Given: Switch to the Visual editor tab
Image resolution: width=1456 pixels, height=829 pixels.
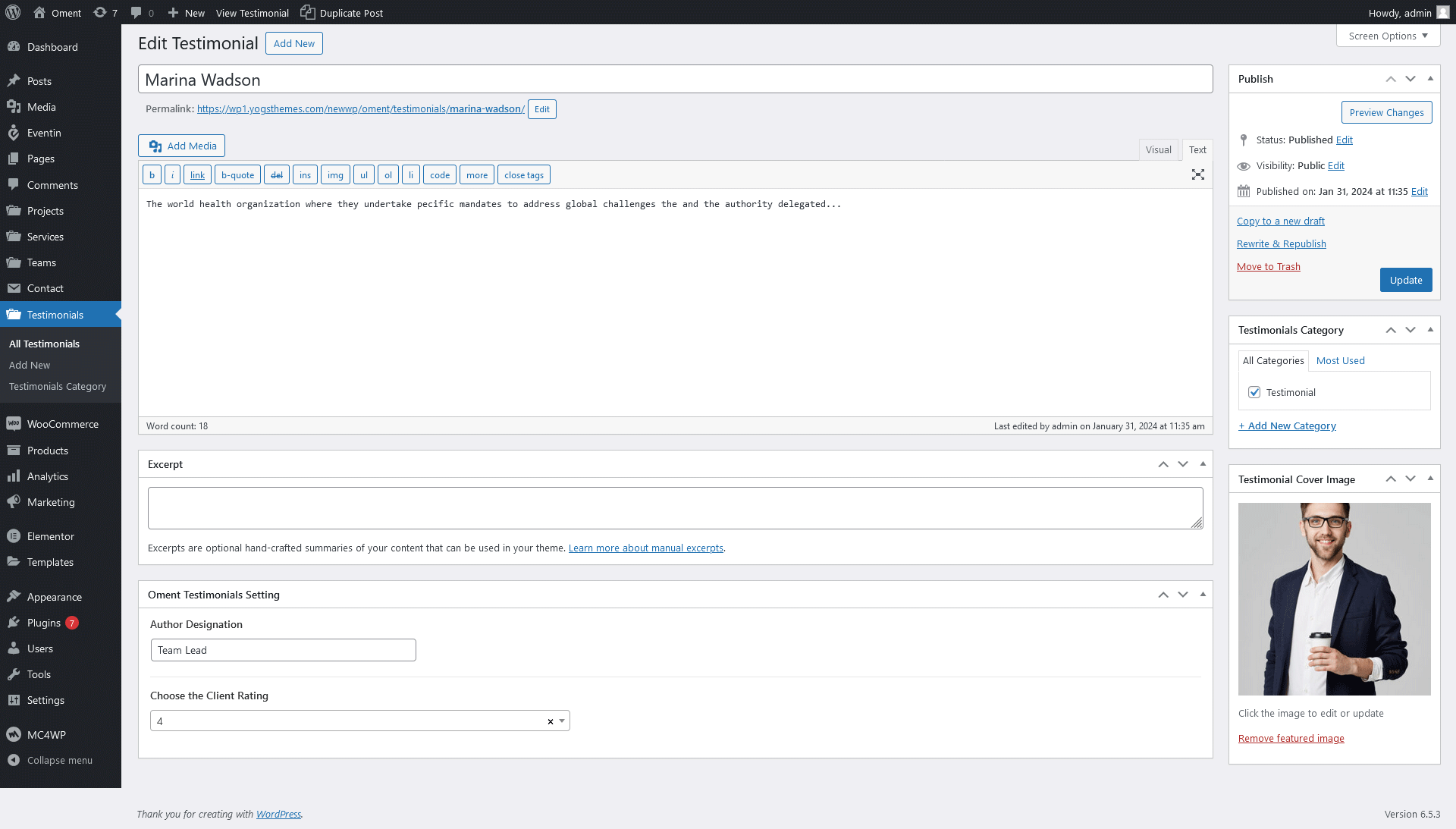Looking at the screenshot, I should (x=1158, y=149).
